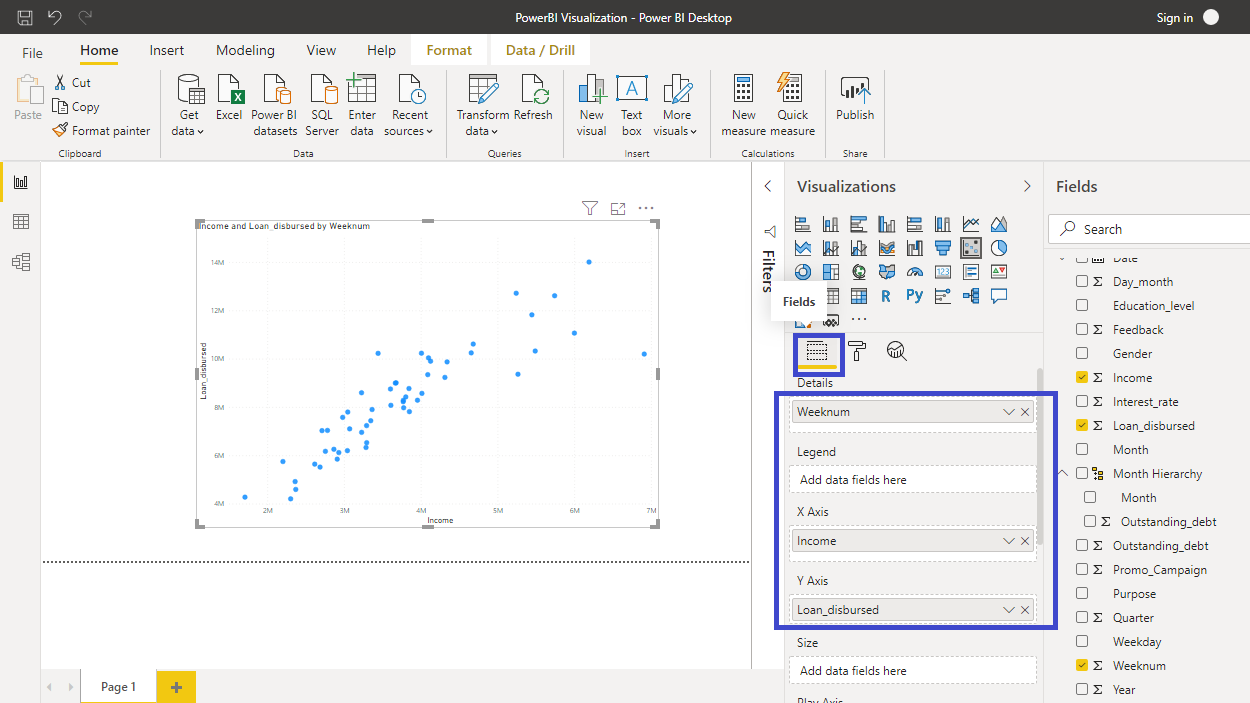Check the Gender field checkbox
This screenshot has height=703, width=1250.
click(1082, 354)
